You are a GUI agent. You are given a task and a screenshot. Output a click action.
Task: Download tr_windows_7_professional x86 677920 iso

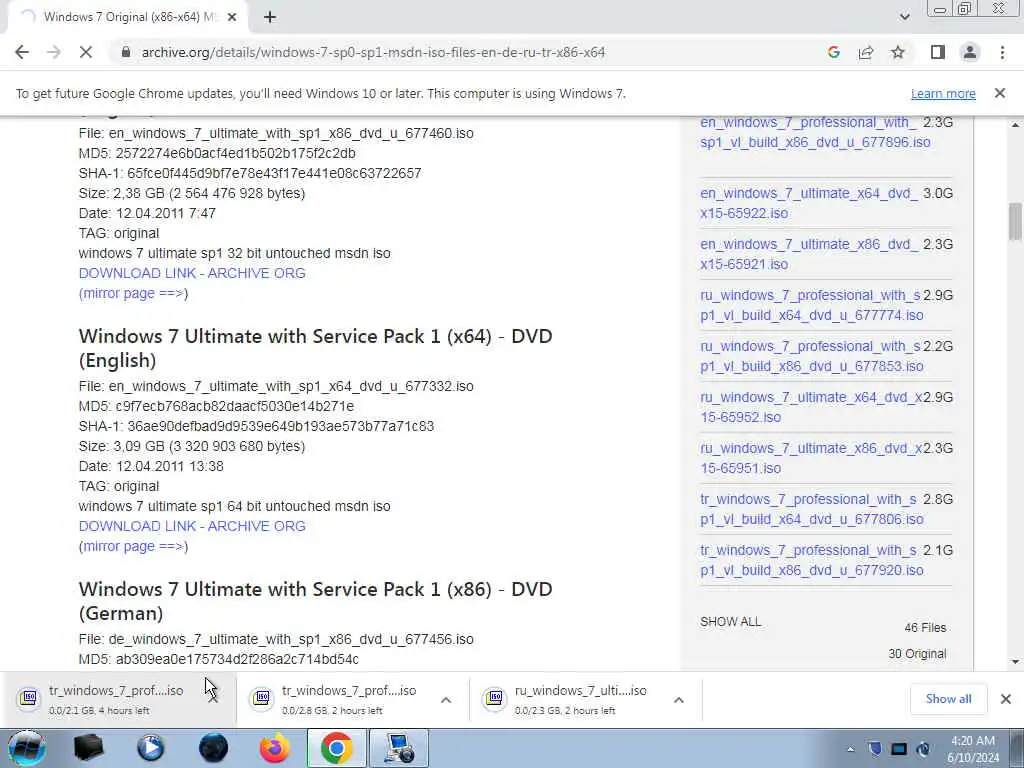[x=811, y=560]
